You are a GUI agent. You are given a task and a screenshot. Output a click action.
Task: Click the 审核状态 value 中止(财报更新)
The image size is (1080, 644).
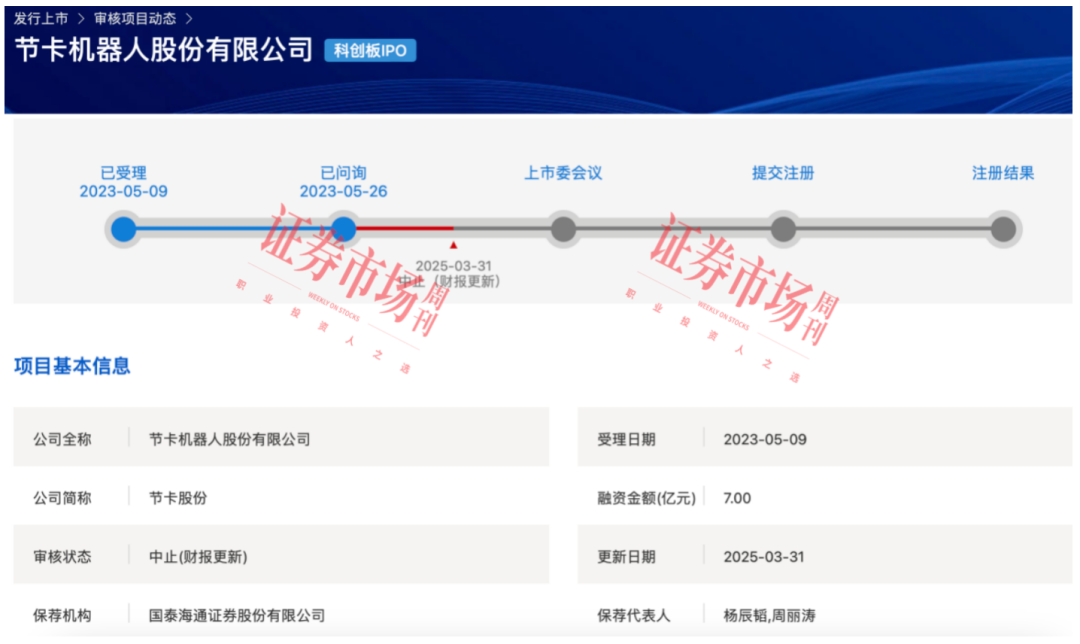tap(198, 557)
